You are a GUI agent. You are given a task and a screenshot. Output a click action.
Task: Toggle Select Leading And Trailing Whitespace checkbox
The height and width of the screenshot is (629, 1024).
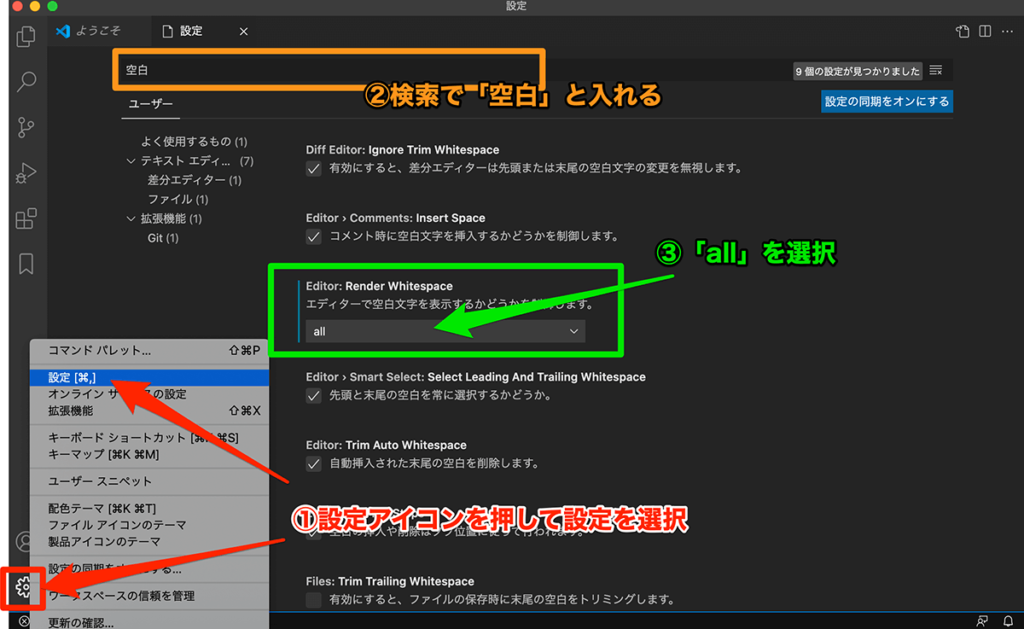click(313, 396)
